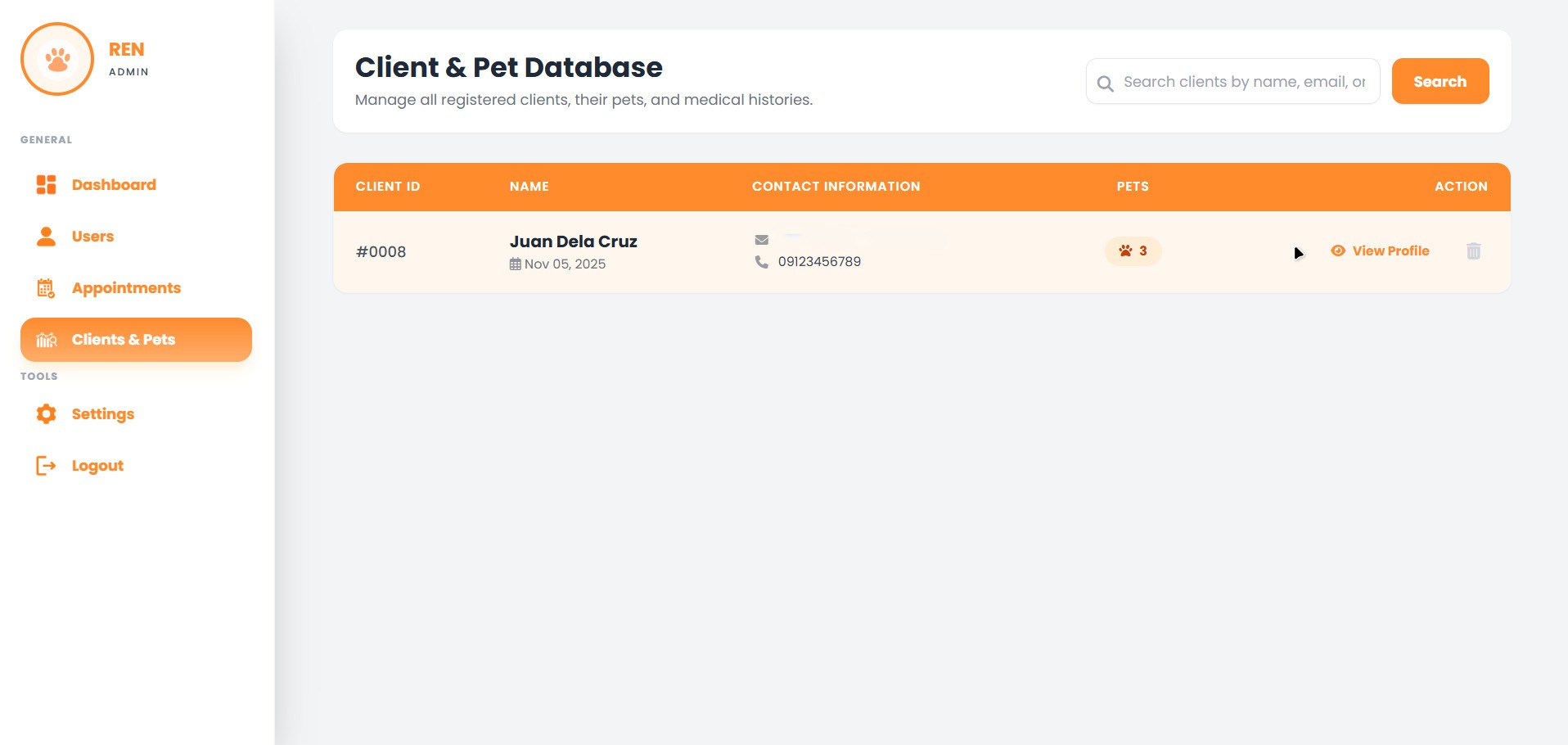Click the Nov 05, 2025 calendar icon
The height and width of the screenshot is (745, 1568).
point(515,263)
